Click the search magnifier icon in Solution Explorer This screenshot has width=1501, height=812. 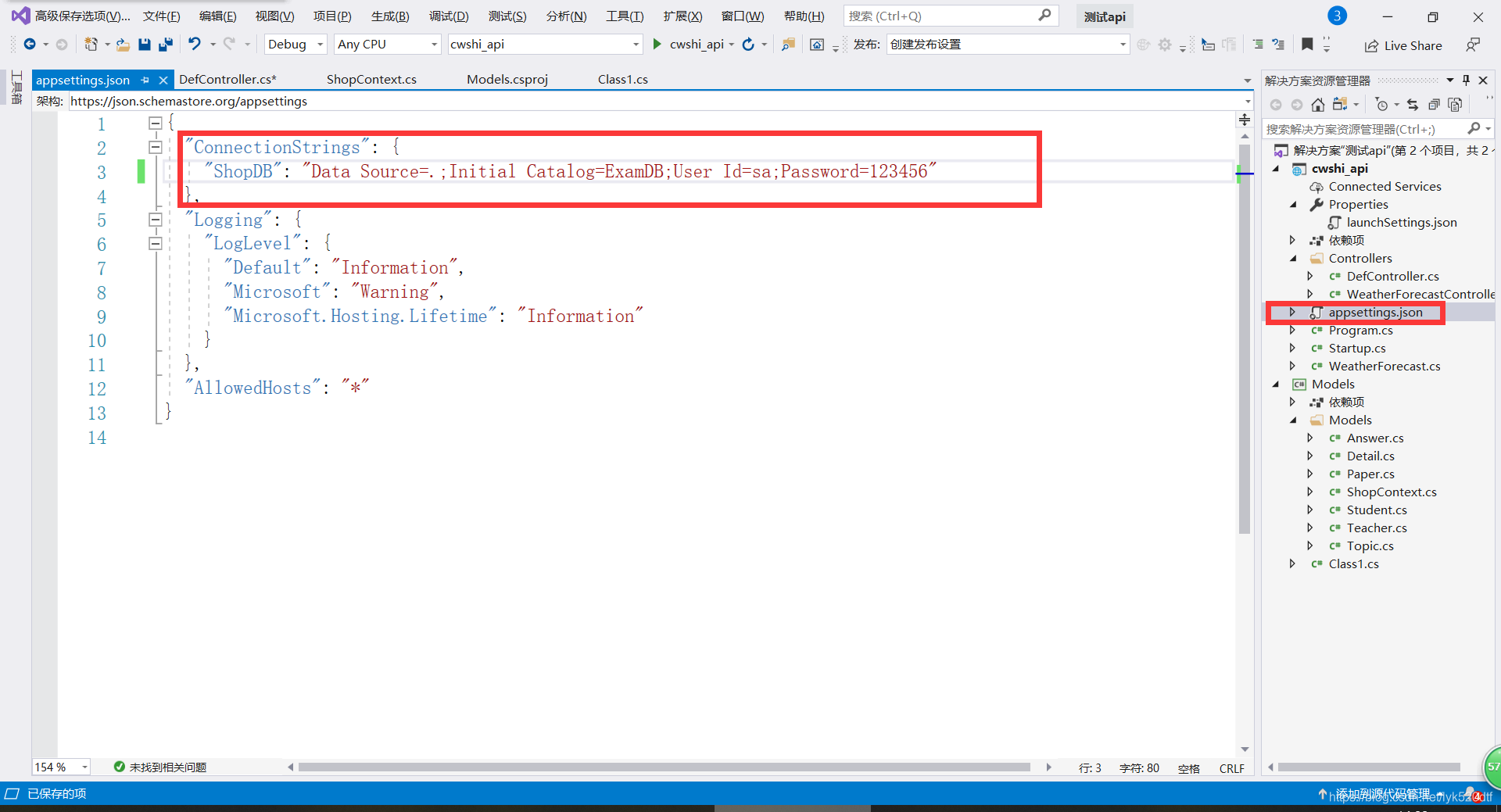pos(1474,128)
